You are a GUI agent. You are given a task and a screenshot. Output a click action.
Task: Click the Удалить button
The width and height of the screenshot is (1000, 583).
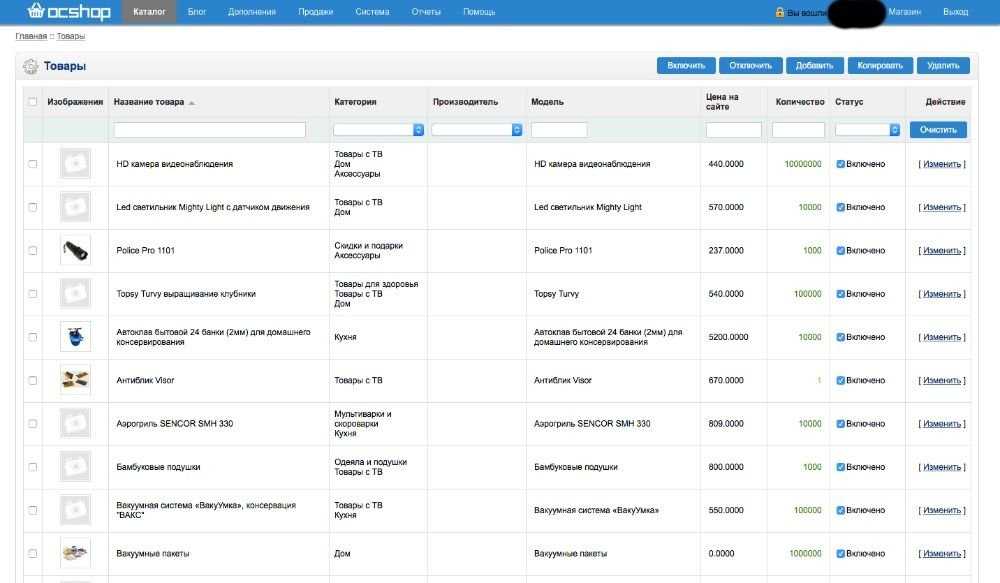pos(943,66)
